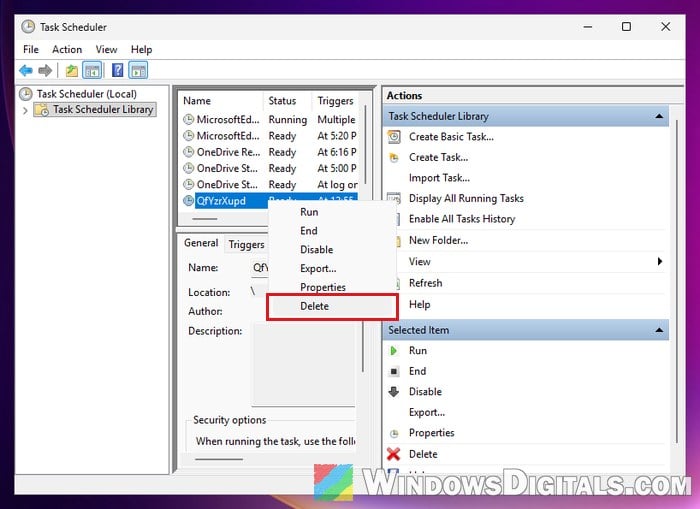The width and height of the screenshot is (700, 509).
Task: Select the task triggered At 5:20 P
Action: (x=270, y=136)
